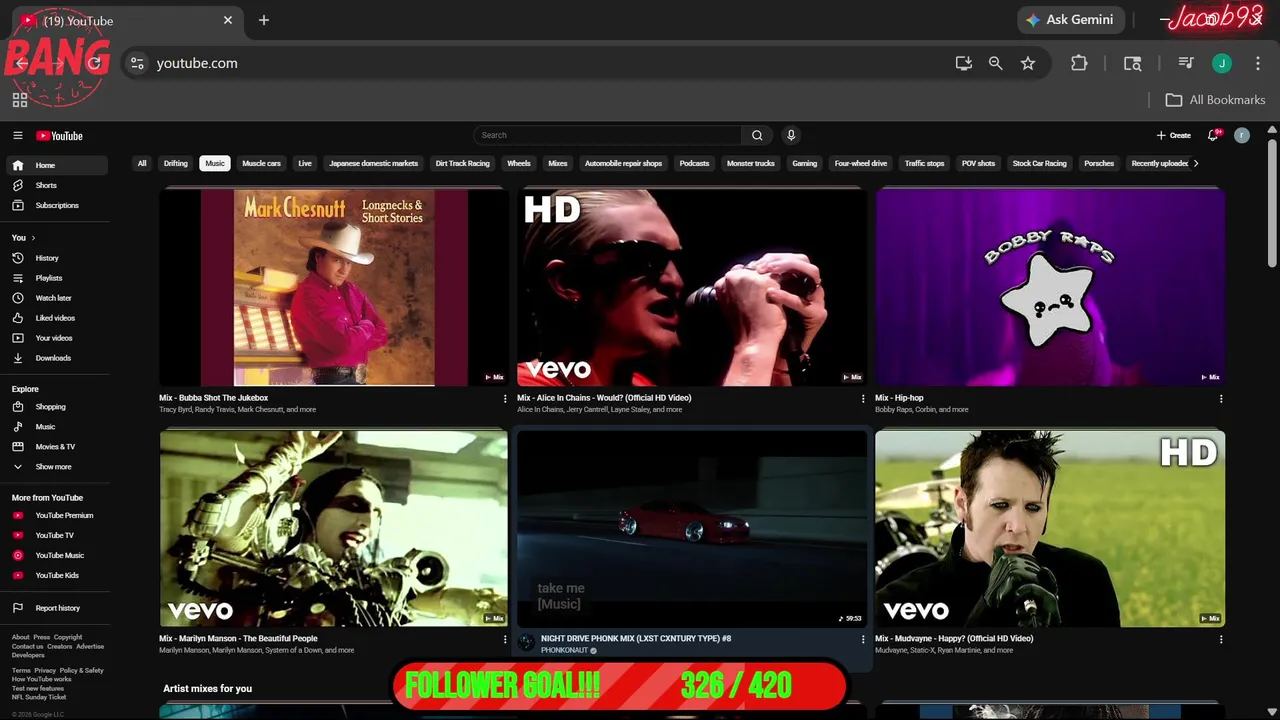Viewport: 1280px width, 720px height.
Task: Open PHONKONAUT channel link
Action: (564, 650)
